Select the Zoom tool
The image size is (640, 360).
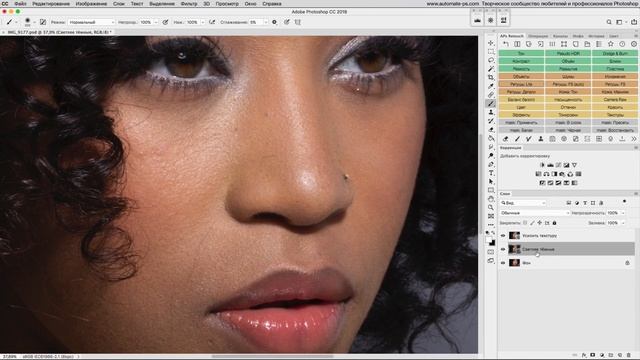(491, 207)
